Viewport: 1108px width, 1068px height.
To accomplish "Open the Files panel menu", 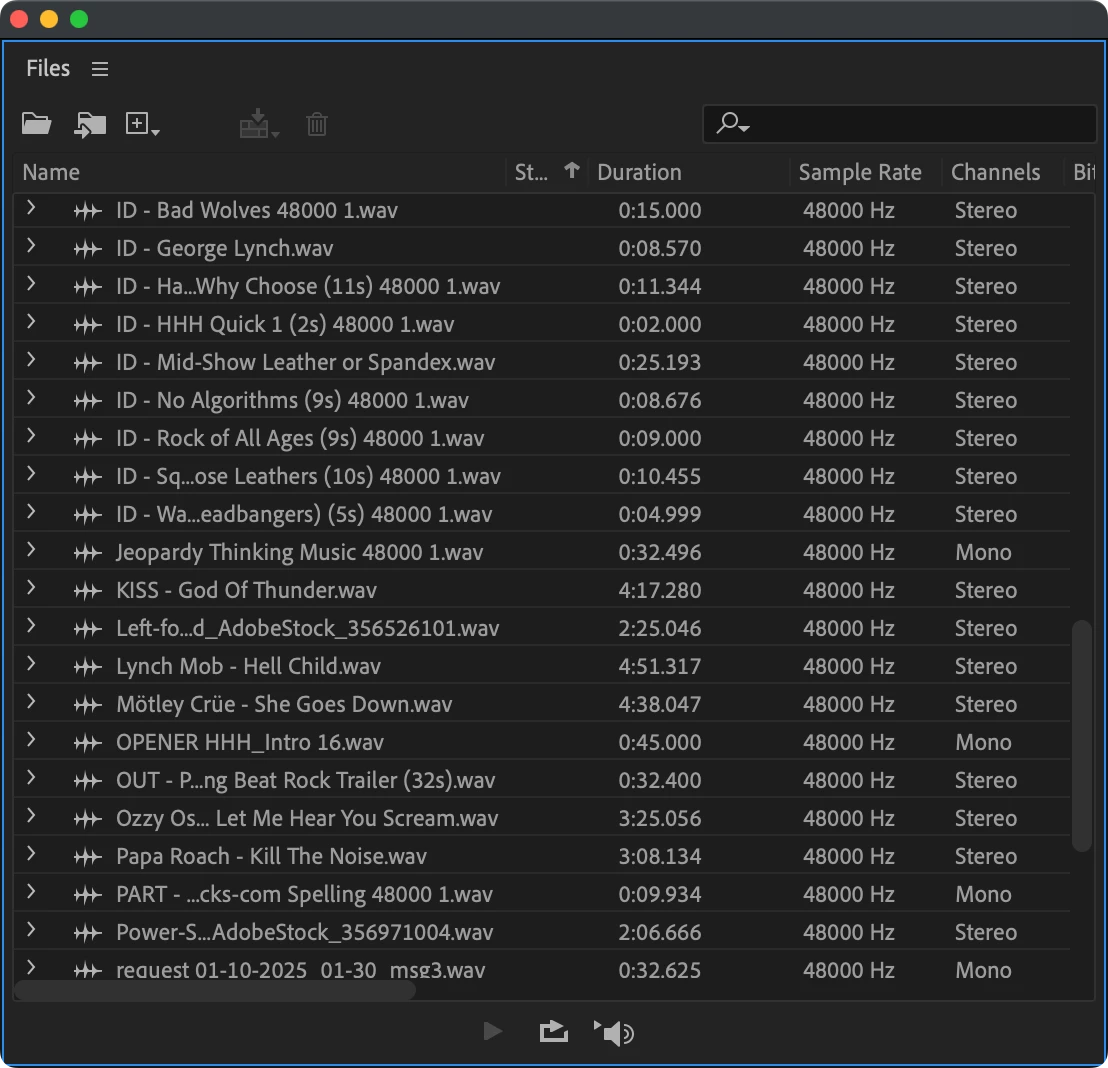I will (100, 69).
